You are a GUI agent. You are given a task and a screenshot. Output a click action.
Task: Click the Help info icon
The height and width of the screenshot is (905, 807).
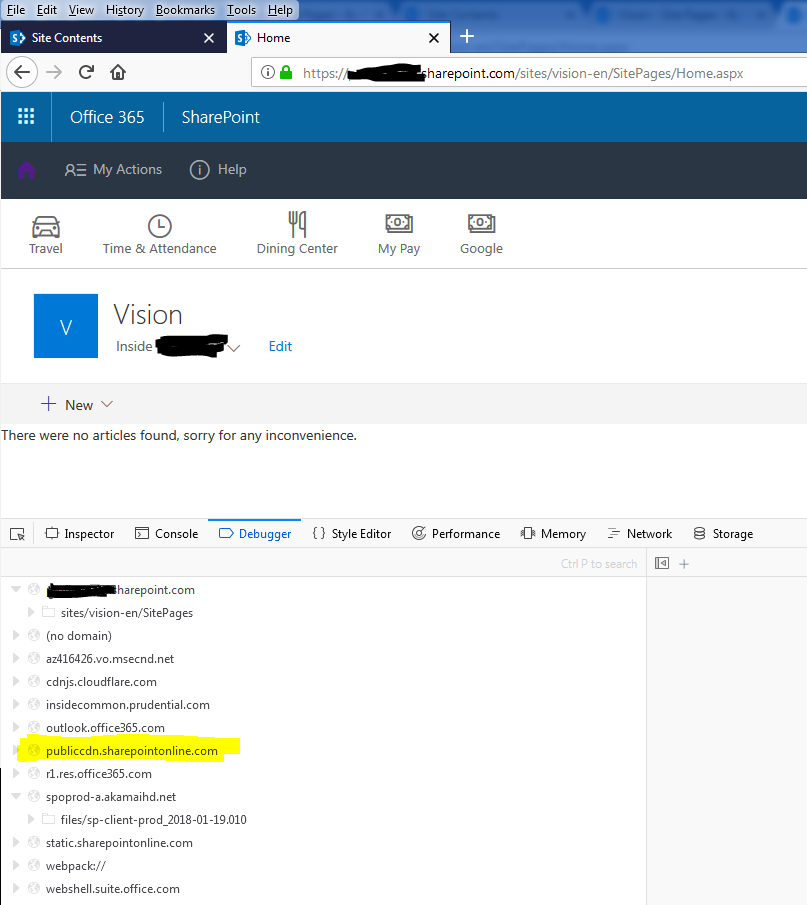199,169
